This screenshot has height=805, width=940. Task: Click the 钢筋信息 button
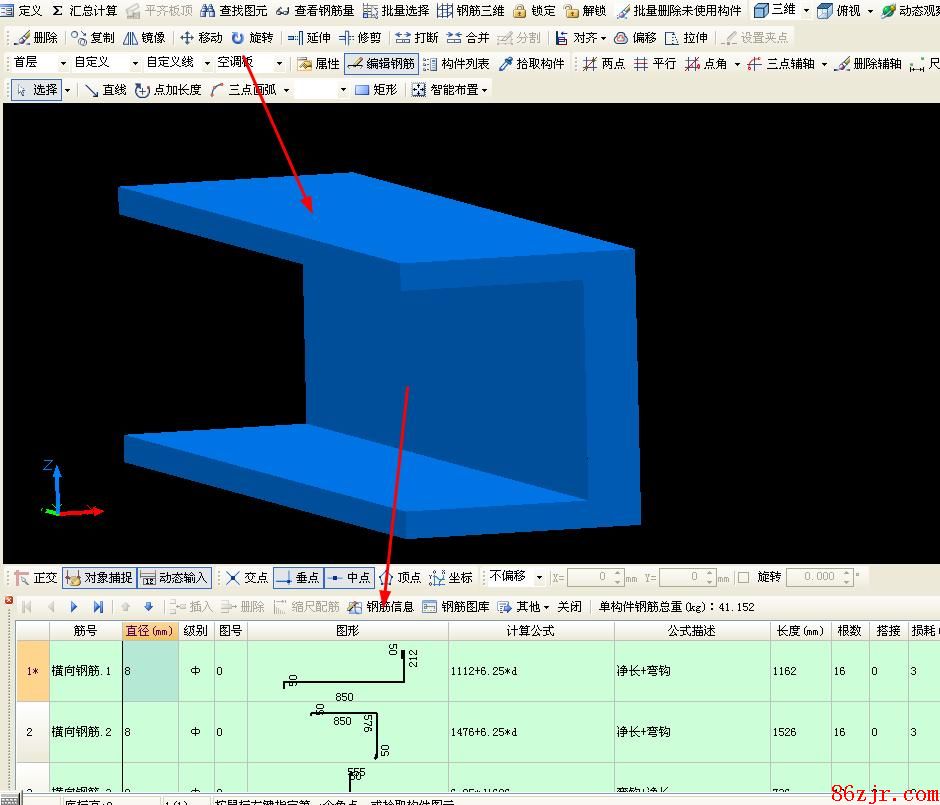[x=381, y=607]
